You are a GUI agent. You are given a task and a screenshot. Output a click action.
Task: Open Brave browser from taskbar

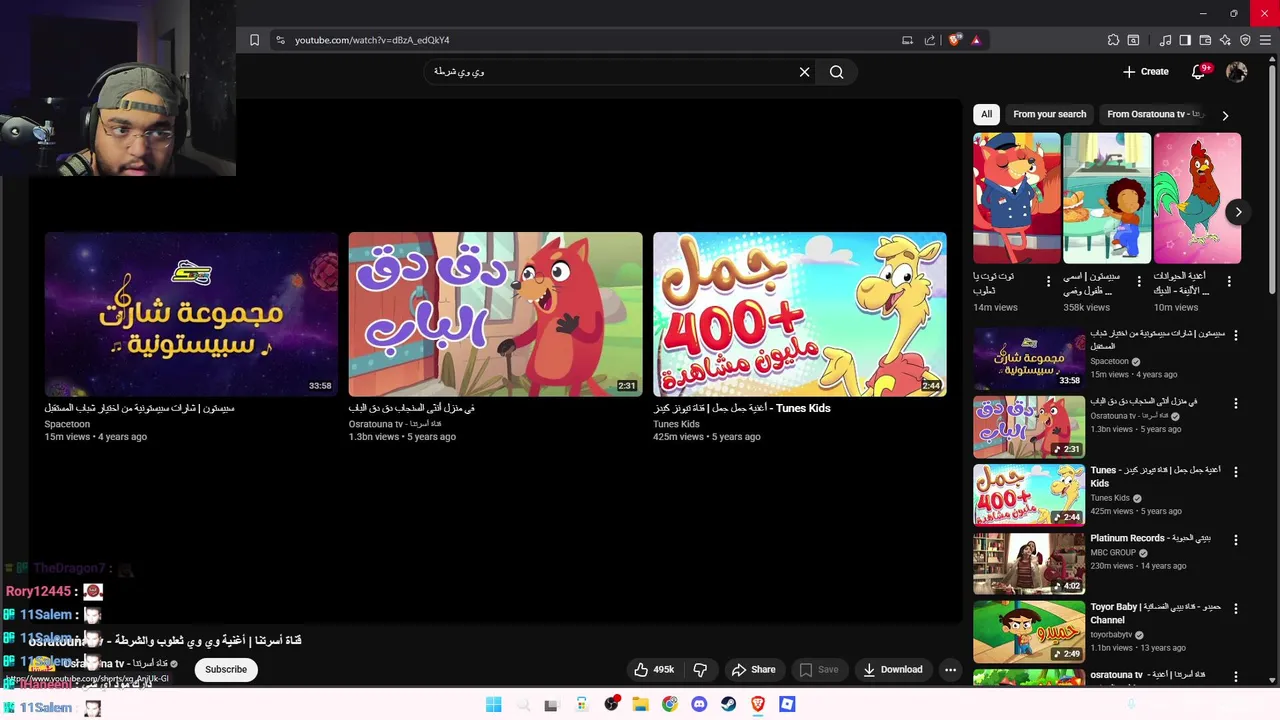pos(758,704)
